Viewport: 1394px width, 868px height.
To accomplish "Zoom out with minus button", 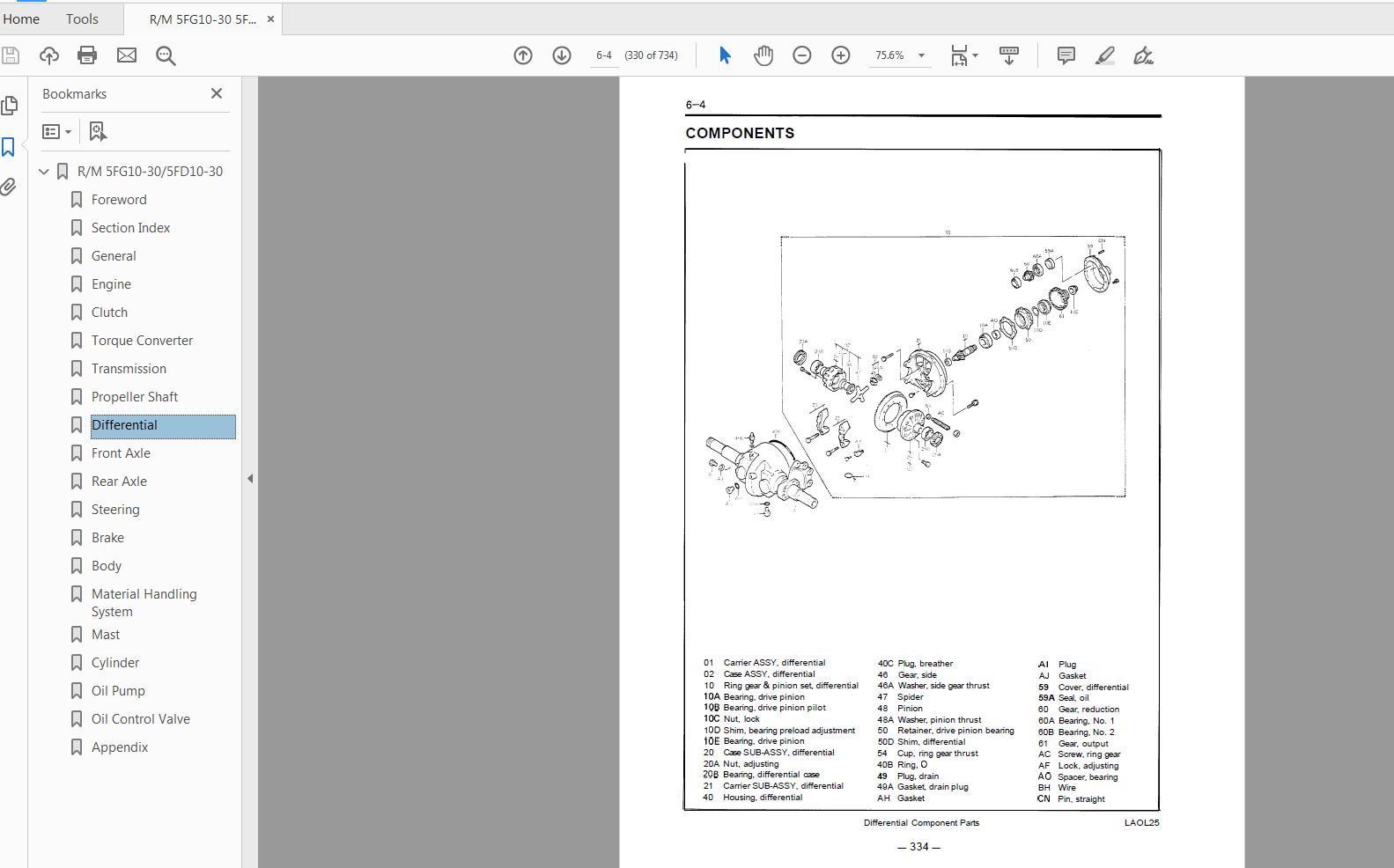I will point(802,55).
